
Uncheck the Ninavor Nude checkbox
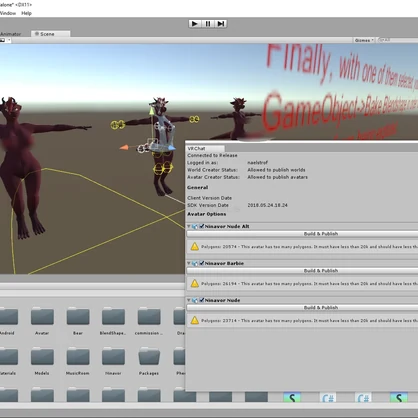tap(201, 300)
